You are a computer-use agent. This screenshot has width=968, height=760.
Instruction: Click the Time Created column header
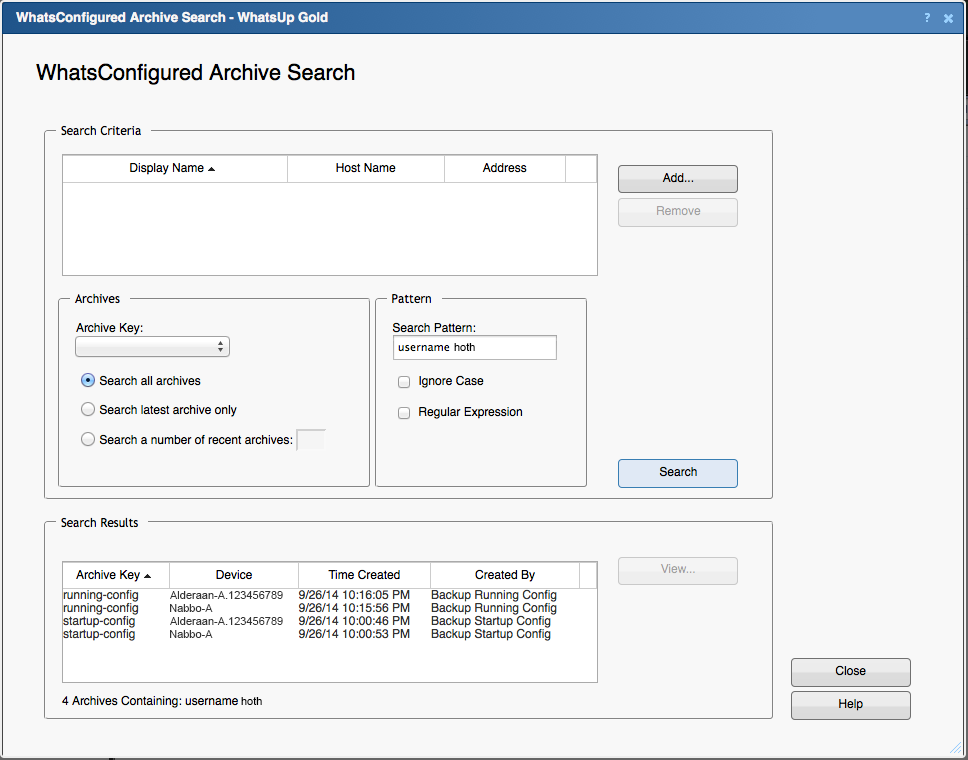tap(364, 575)
